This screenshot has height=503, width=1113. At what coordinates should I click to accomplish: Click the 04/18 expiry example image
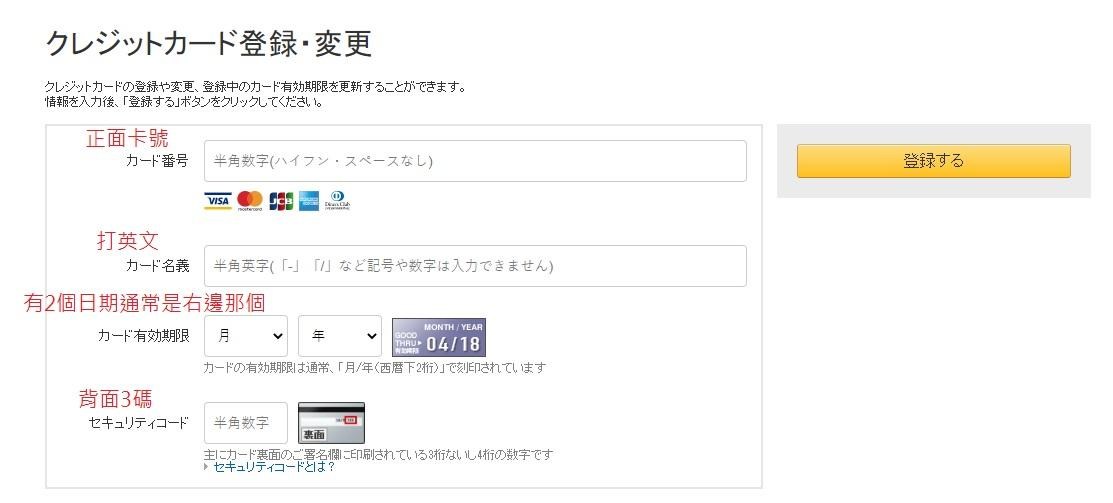[x=438, y=338]
